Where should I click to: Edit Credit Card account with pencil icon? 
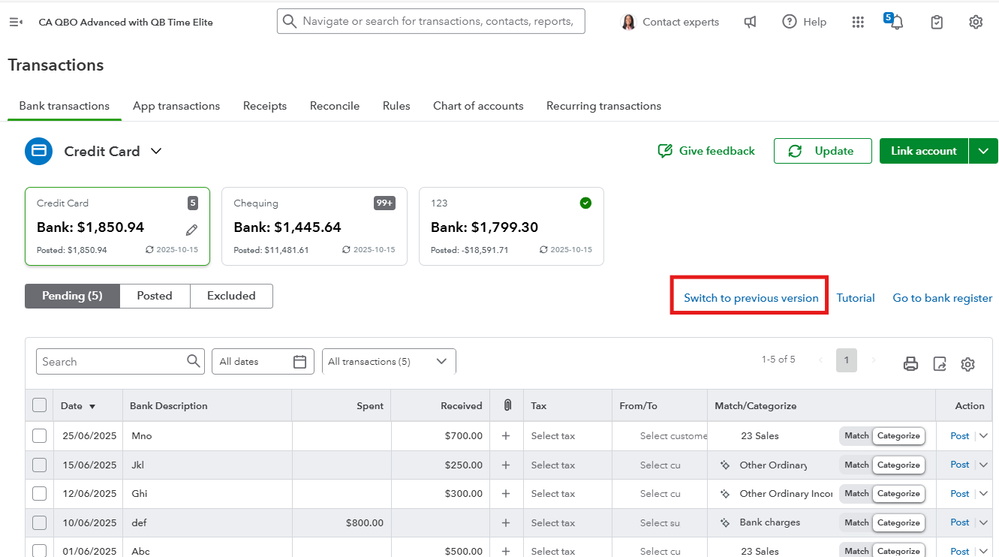[192, 229]
